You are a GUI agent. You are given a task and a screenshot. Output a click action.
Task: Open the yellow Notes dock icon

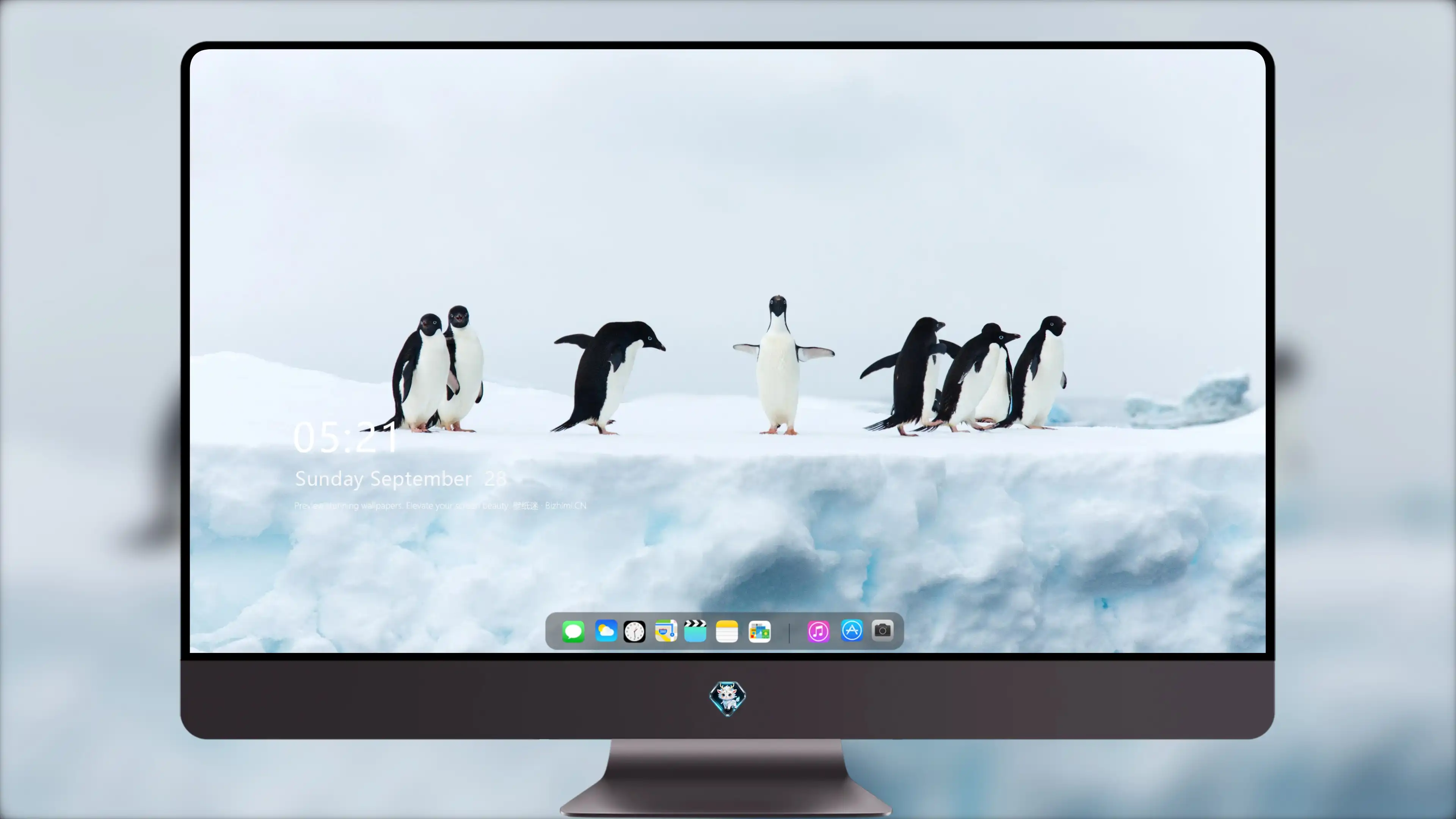[x=727, y=631]
